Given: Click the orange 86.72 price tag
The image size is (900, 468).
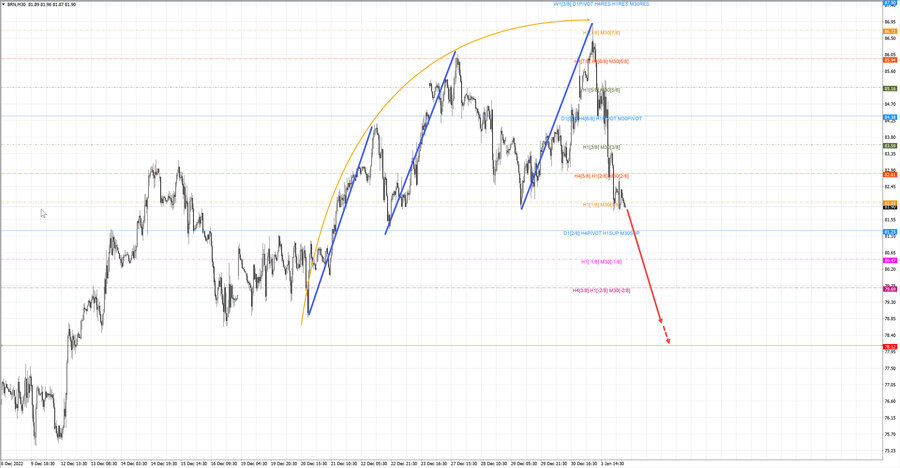Looking at the screenshot, I should [x=890, y=31].
